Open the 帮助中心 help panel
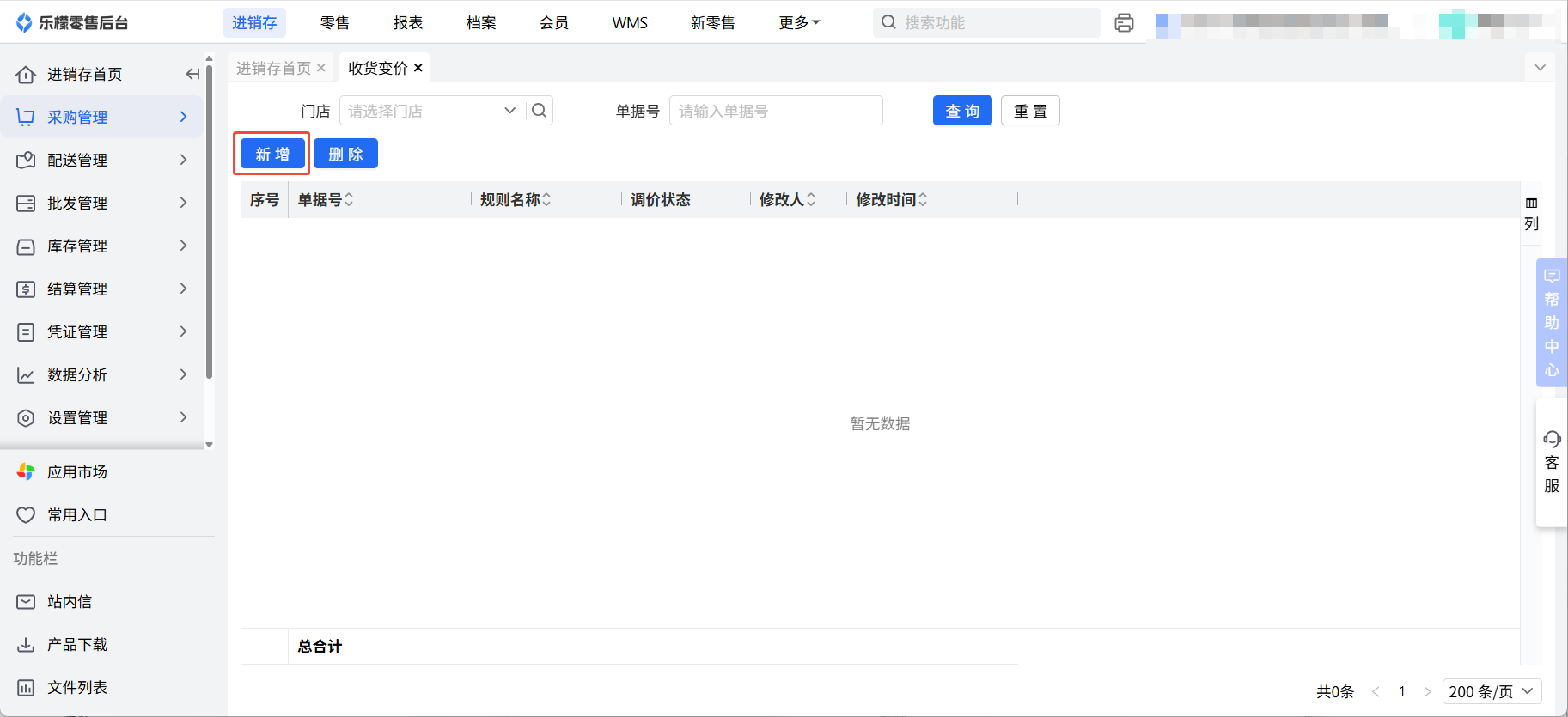 click(x=1551, y=323)
